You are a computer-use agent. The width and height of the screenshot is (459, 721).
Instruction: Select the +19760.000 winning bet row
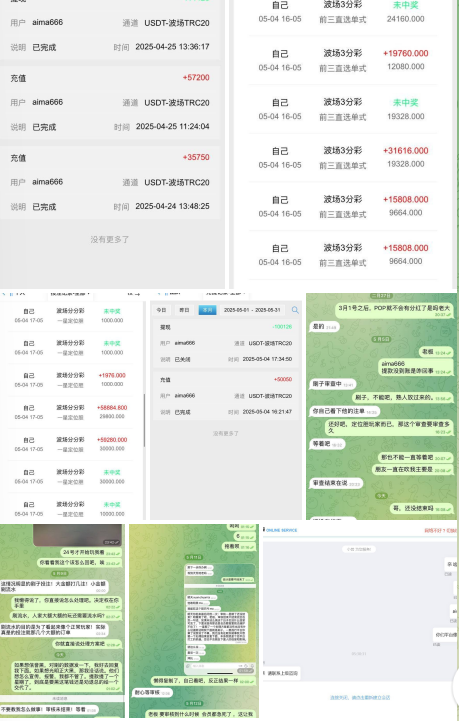tap(343, 60)
